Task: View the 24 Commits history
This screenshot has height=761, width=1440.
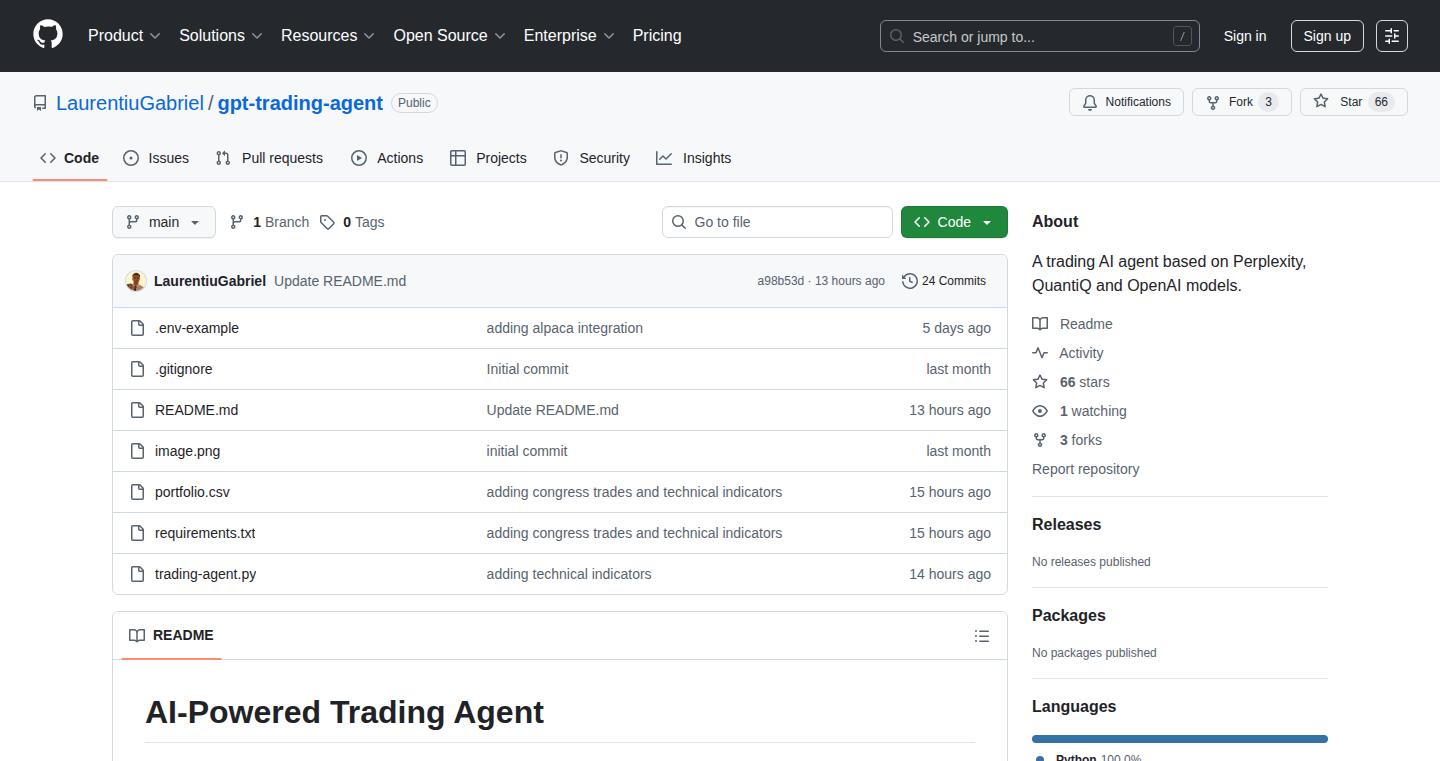Action: click(x=944, y=281)
